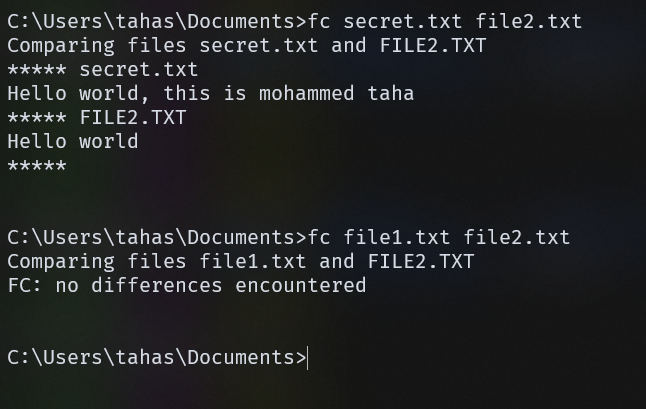Click the word "encountered" in the FC result

301,285
